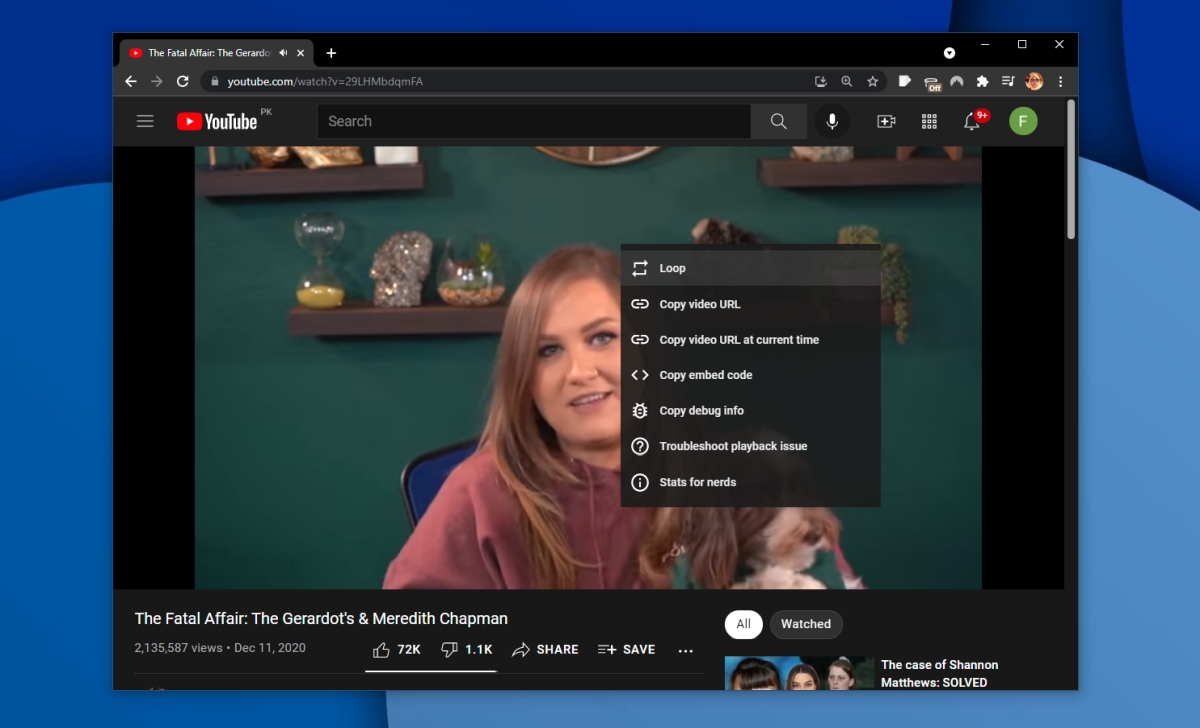Click the page vertical scrollbar
The image size is (1200, 728).
(x=1071, y=170)
